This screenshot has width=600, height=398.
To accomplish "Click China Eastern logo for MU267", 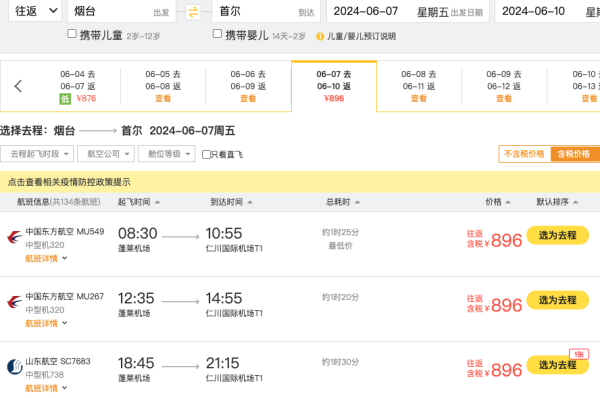I will point(15,302).
